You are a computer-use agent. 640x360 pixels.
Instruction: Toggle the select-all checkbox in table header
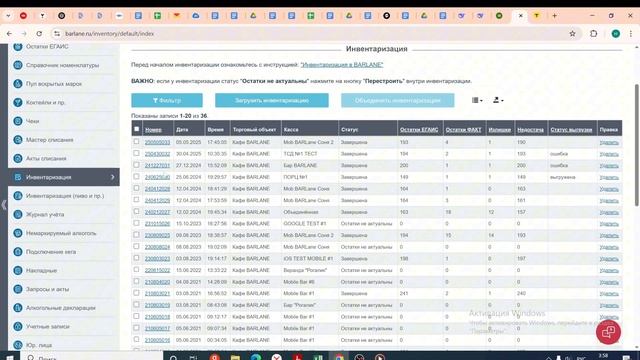136,129
